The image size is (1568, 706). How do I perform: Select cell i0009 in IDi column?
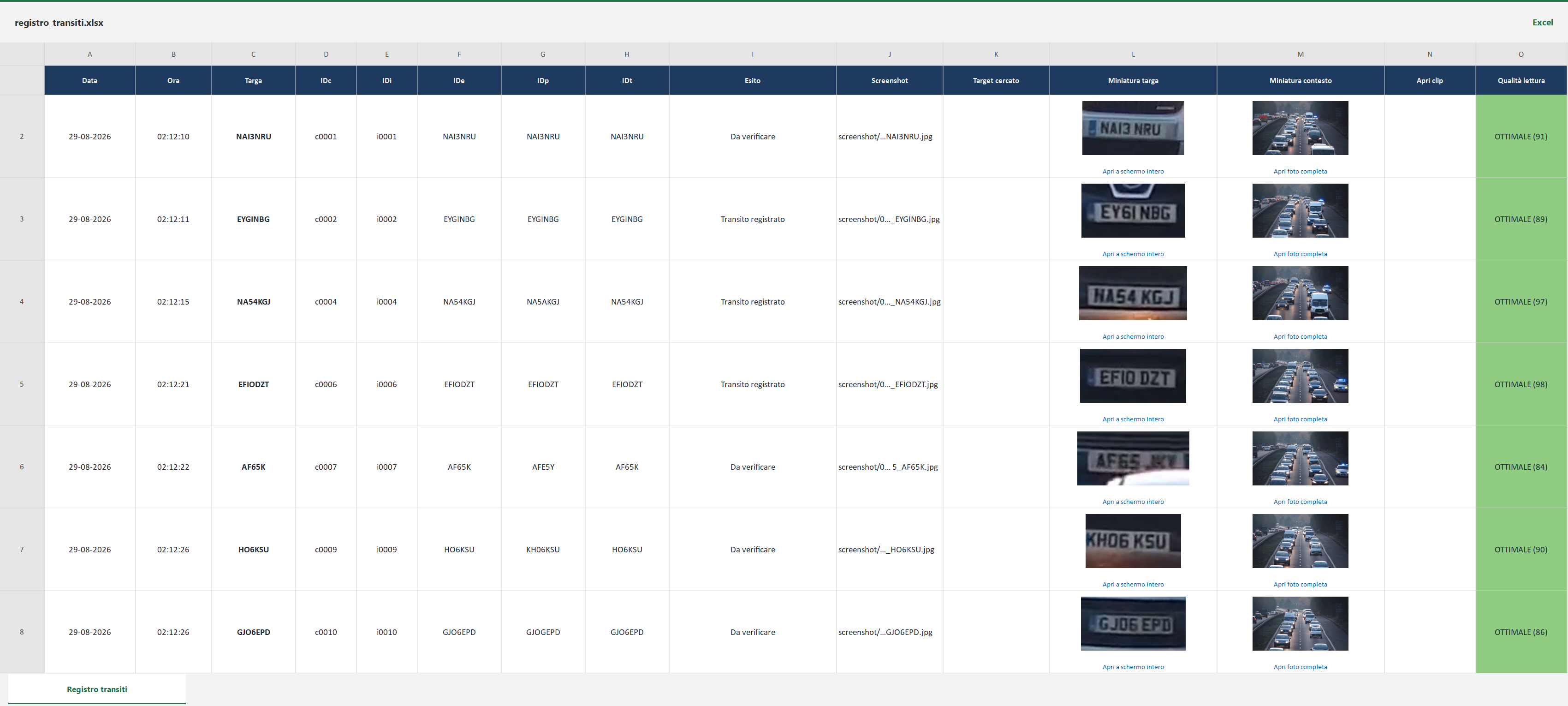click(386, 550)
